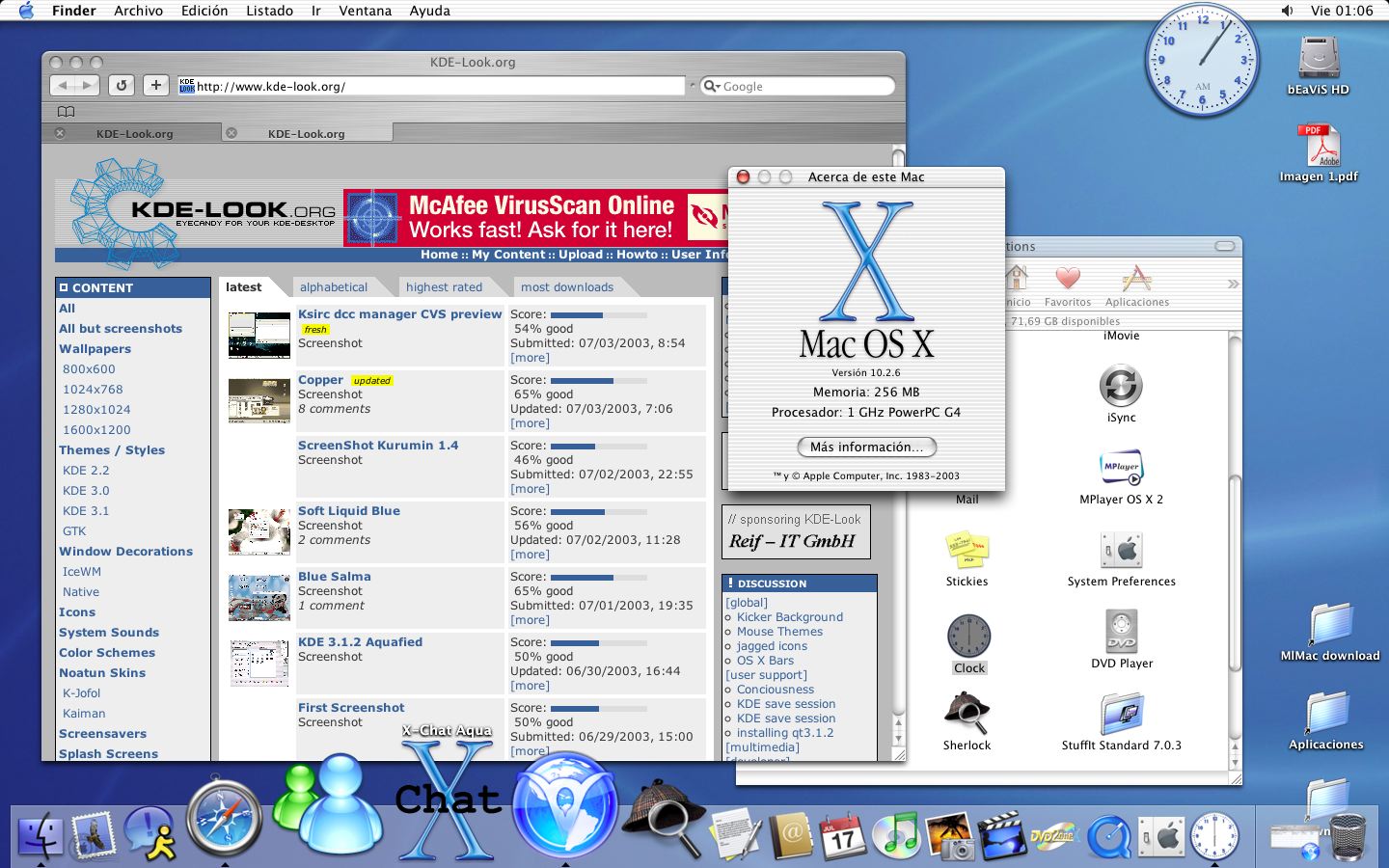Open the Soft Liquid Blue thumbnail
The height and width of the screenshot is (868, 1389).
pyautogui.click(x=259, y=532)
